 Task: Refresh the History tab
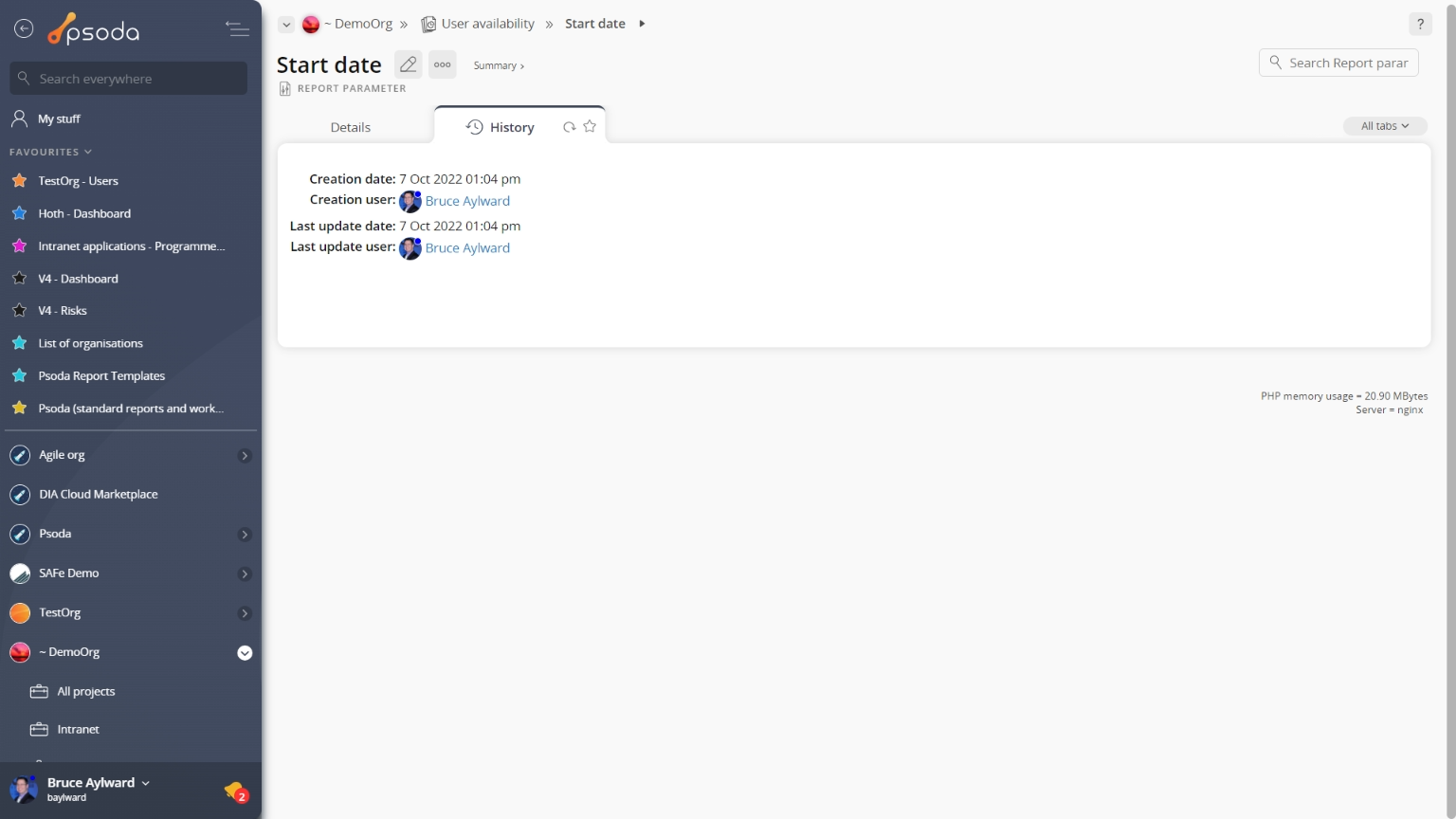coord(569,127)
